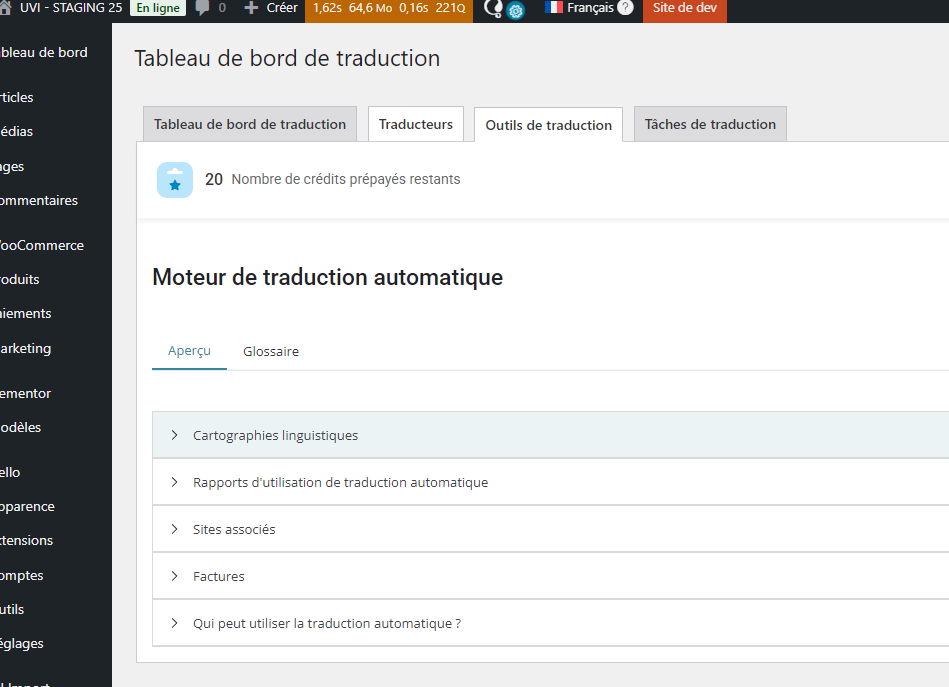Viewport: 949px width, 687px height.
Task: Go to WooCommerce in the sidebar menu
Action: [42, 245]
